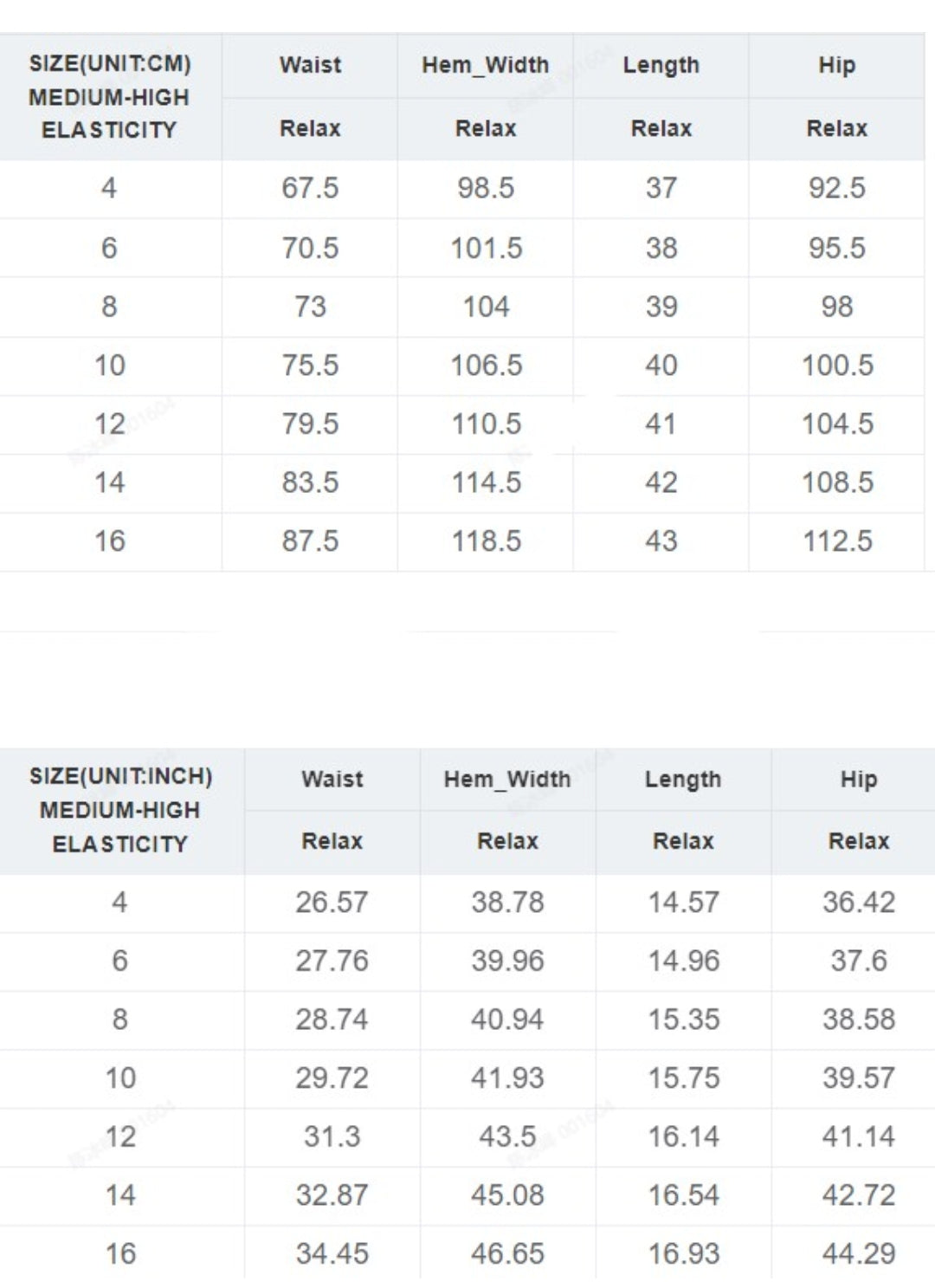The image size is (935, 1288).
Task: Select hem width value 104 in CM table
Action: (x=486, y=307)
